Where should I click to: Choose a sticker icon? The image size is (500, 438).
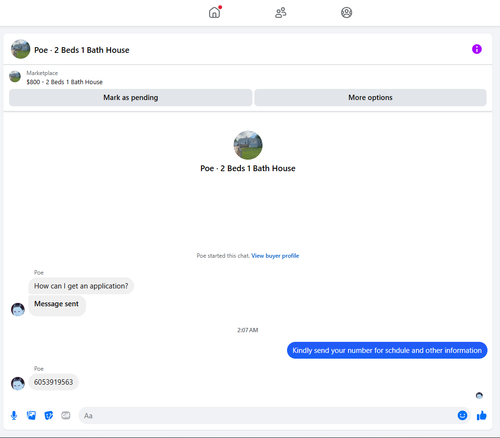click(x=49, y=415)
